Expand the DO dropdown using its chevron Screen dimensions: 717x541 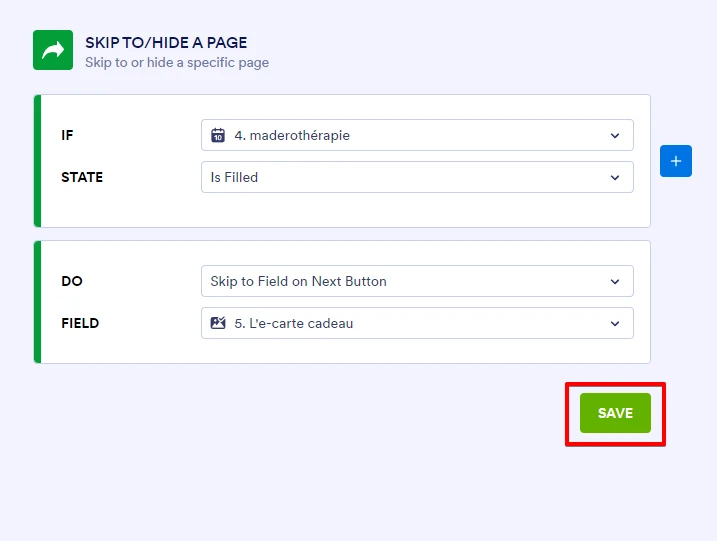pos(615,282)
